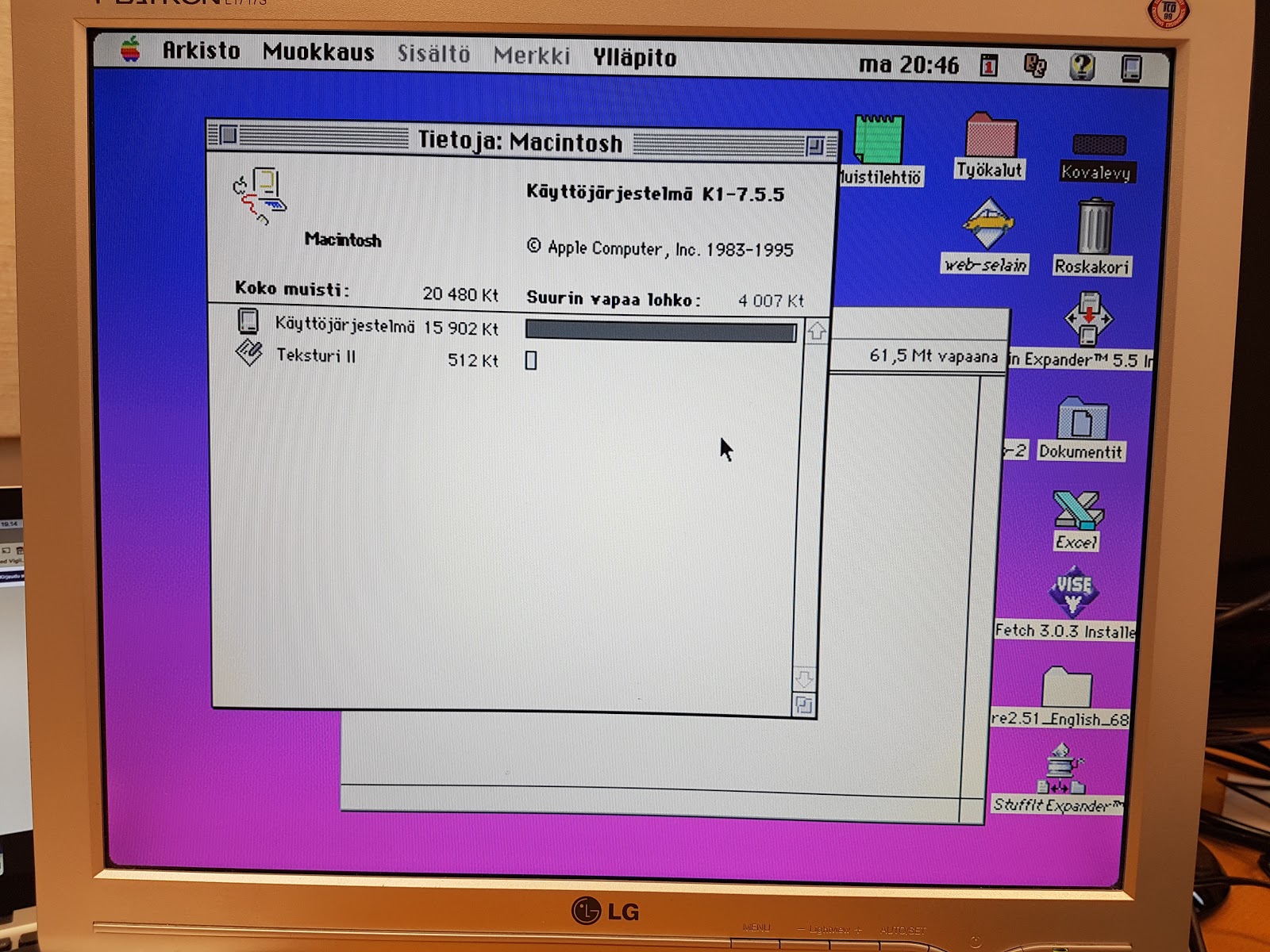Click the calendar icon in menu bar
The image size is (1270, 952).
pyautogui.click(x=989, y=65)
